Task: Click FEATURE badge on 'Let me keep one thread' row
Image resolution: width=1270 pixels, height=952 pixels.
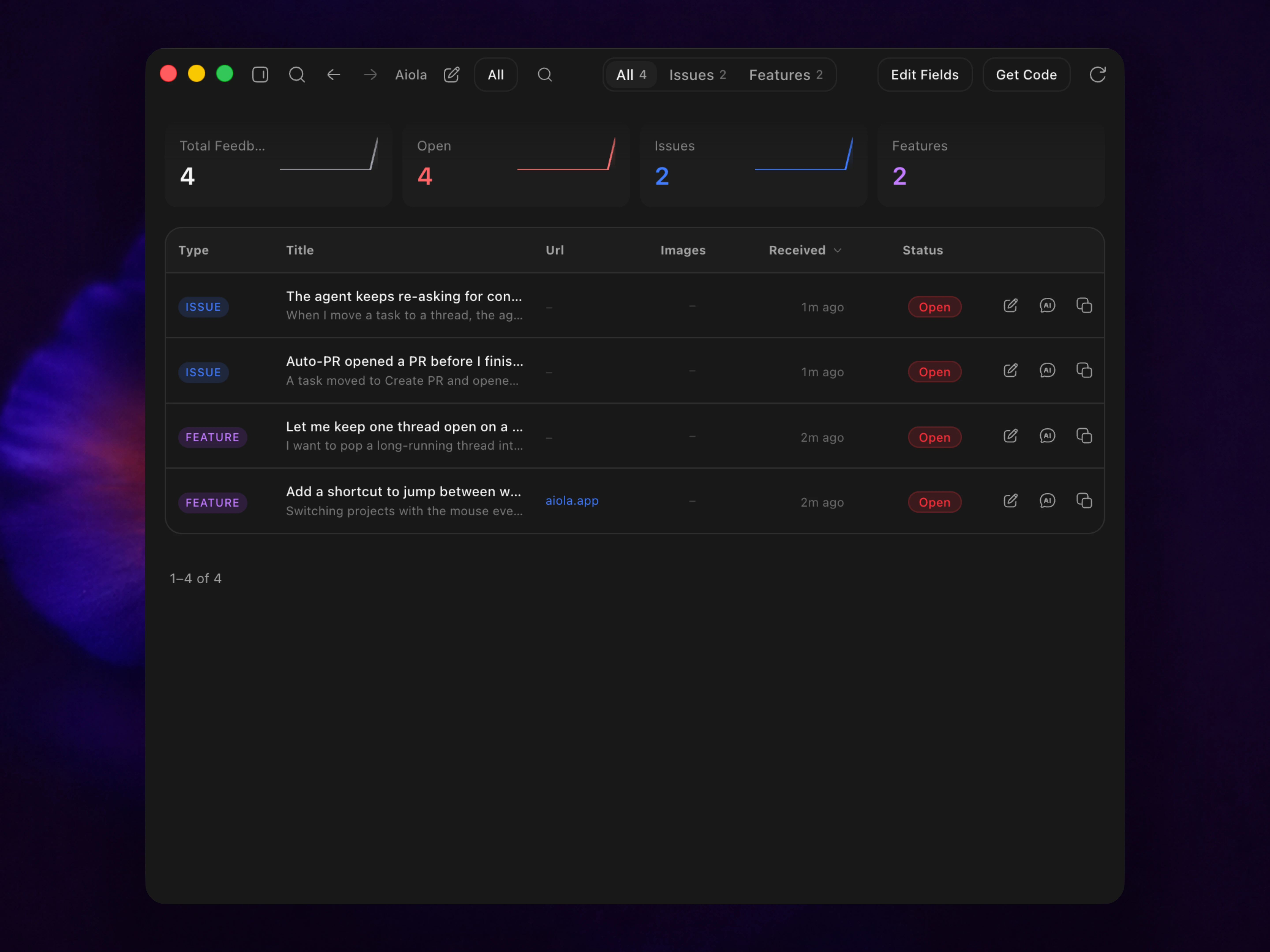Action: [212, 437]
